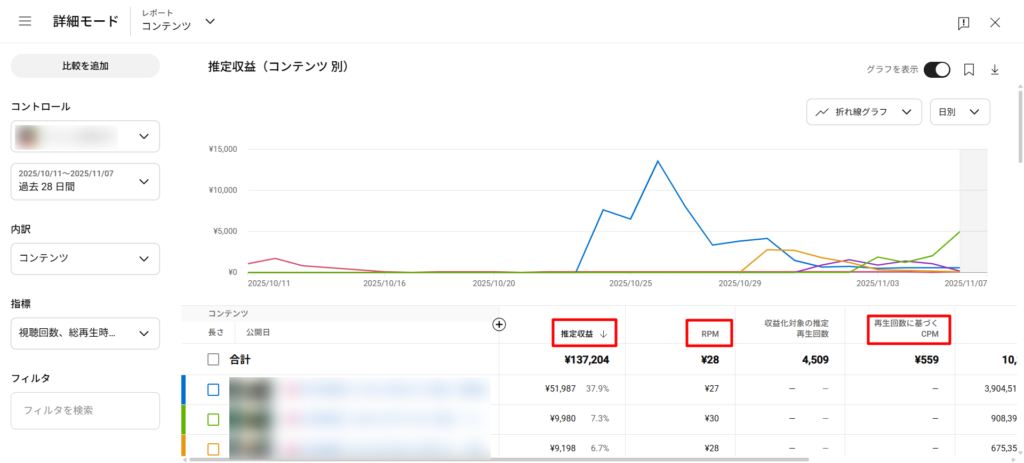
Task: Click the フィルタを検索 search field
Action: (x=85, y=410)
